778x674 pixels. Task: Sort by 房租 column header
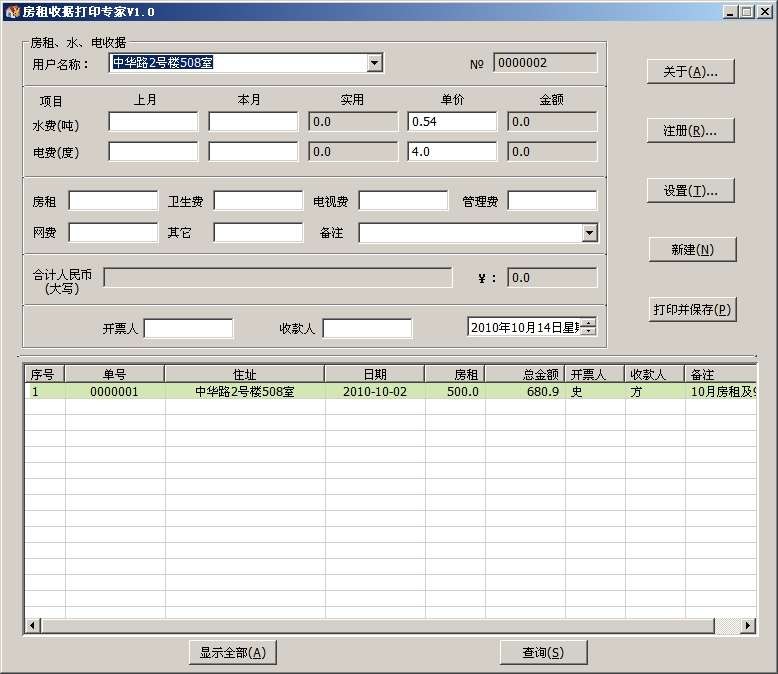click(455, 374)
